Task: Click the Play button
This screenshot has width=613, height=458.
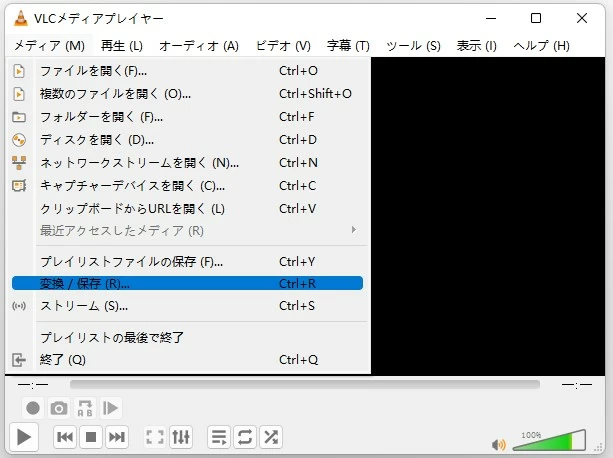Action: [x=24, y=436]
